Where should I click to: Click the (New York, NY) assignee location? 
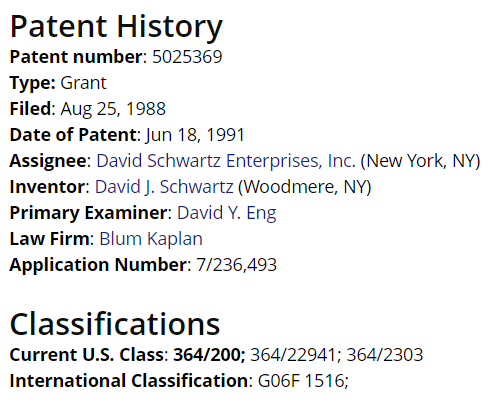pos(420,161)
